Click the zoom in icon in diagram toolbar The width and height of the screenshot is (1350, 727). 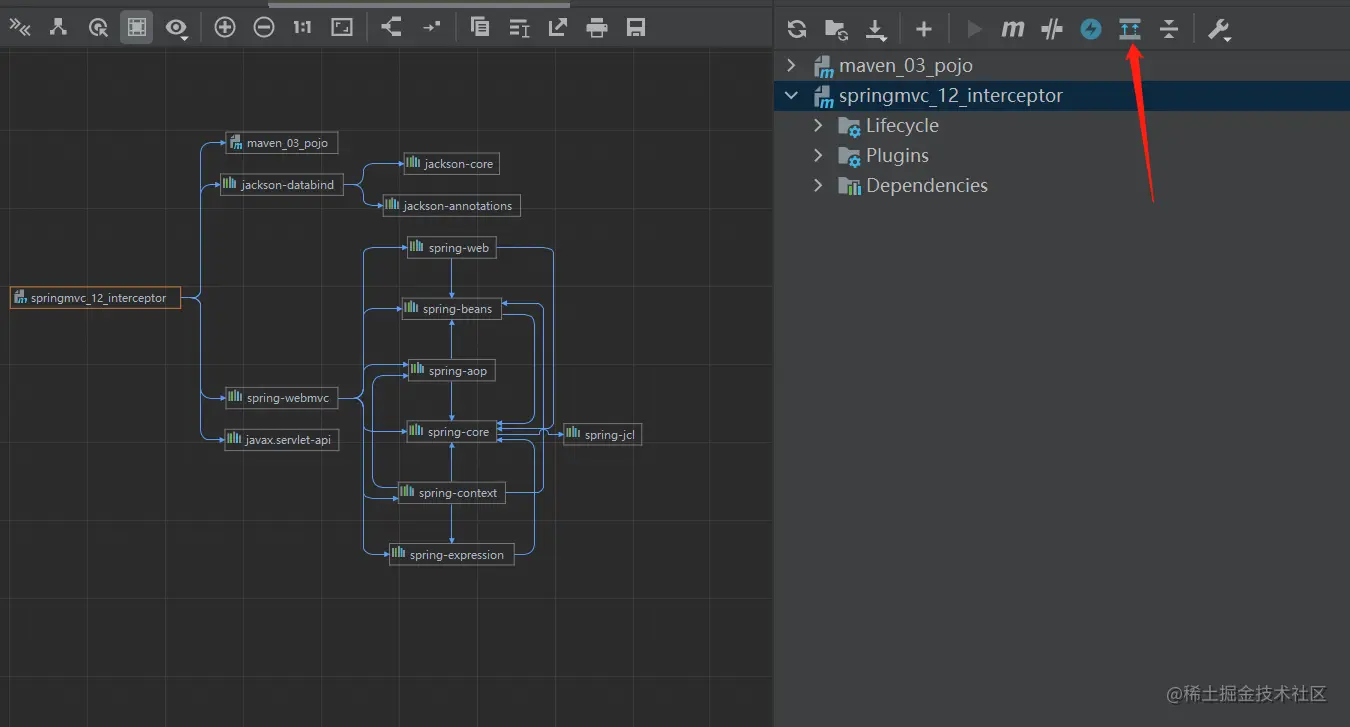pyautogui.click(x=225, y=28)
